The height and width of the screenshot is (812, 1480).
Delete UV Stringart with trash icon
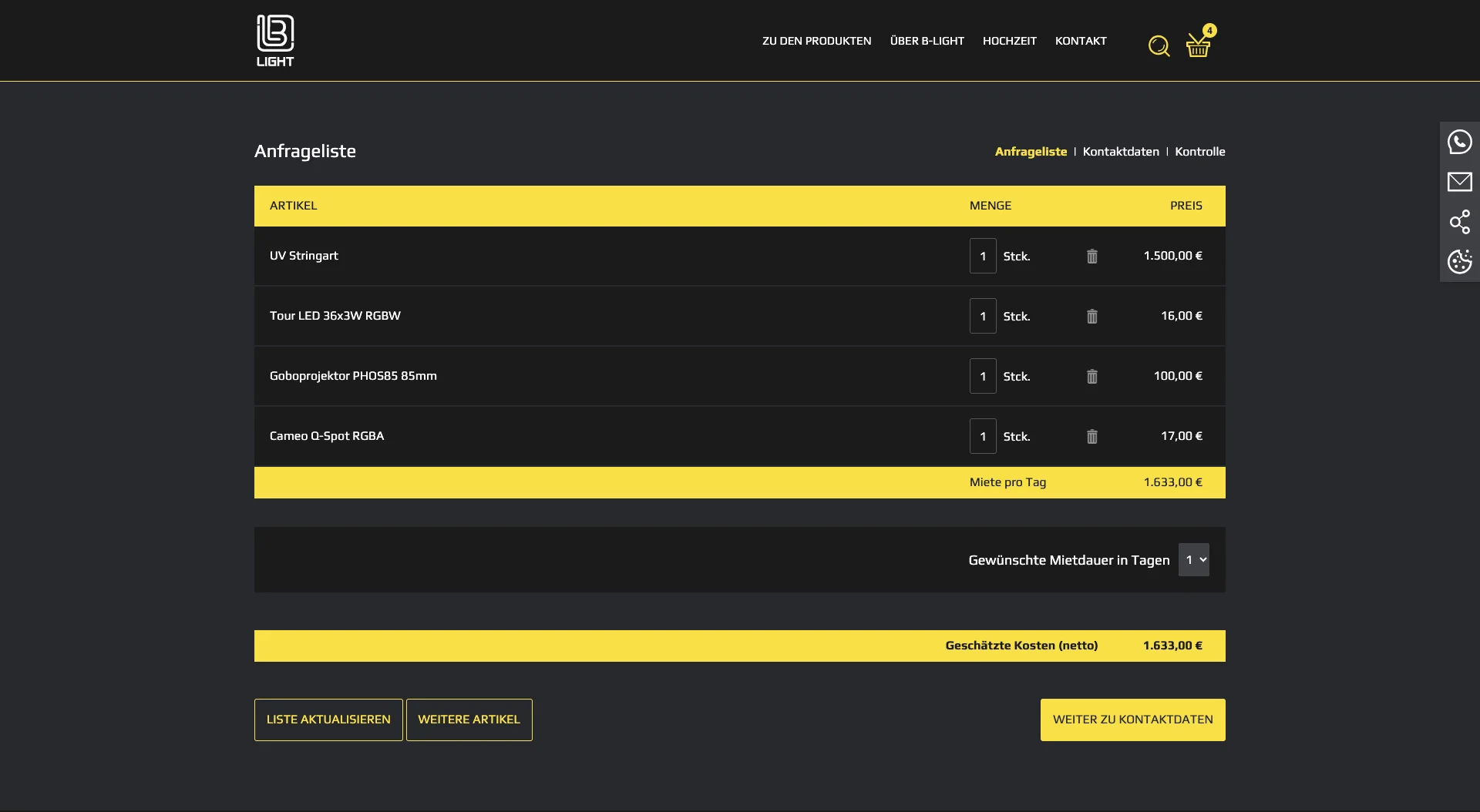click(x=1091, y=257)
